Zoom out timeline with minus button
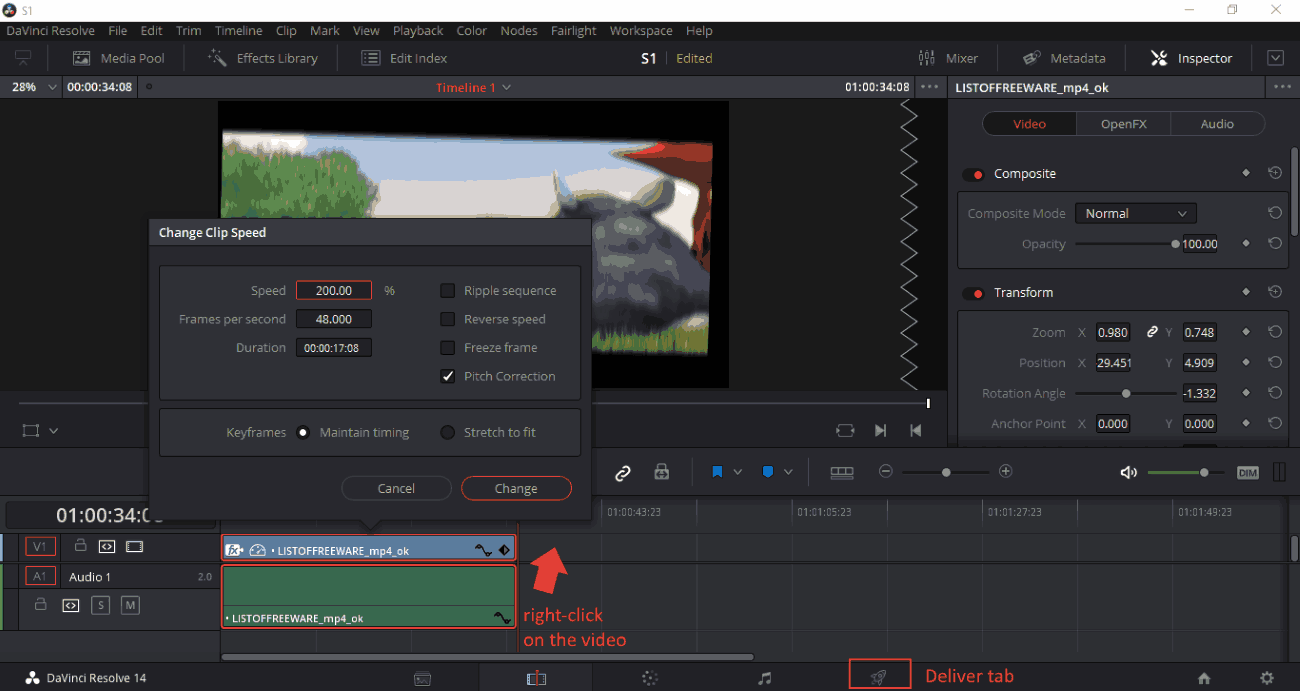Screen dimensions: 1300x691 click(x=885, y=472)
